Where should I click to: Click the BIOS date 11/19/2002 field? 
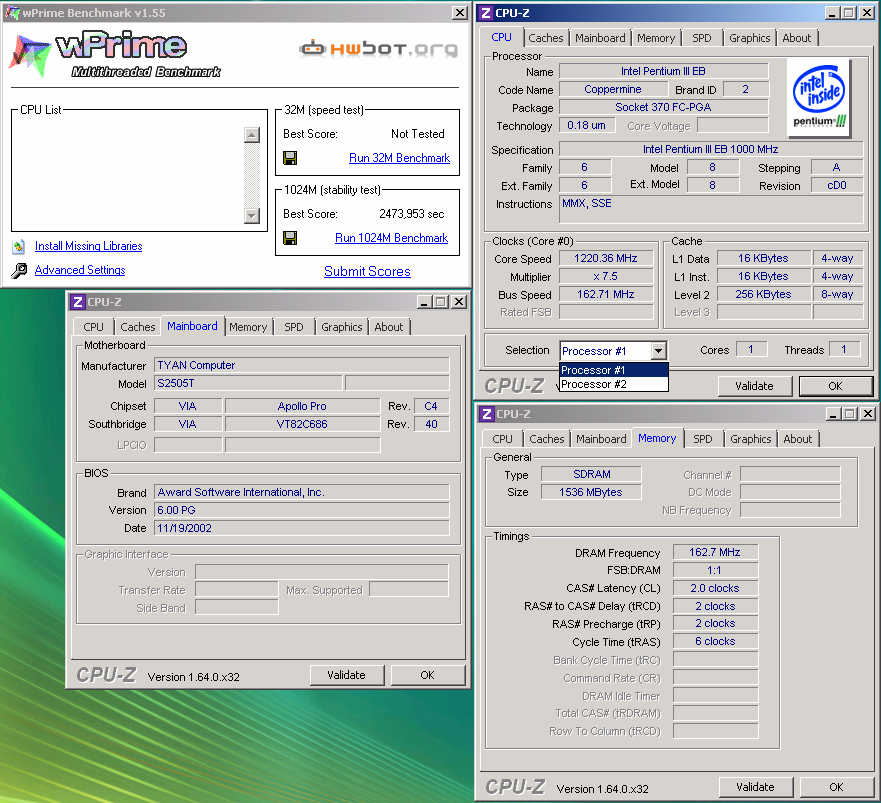point(302,528)
